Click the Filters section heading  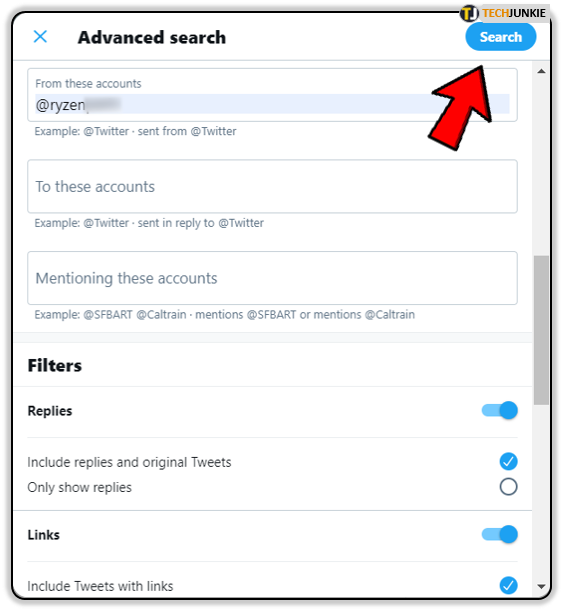[x=55, y=366]
